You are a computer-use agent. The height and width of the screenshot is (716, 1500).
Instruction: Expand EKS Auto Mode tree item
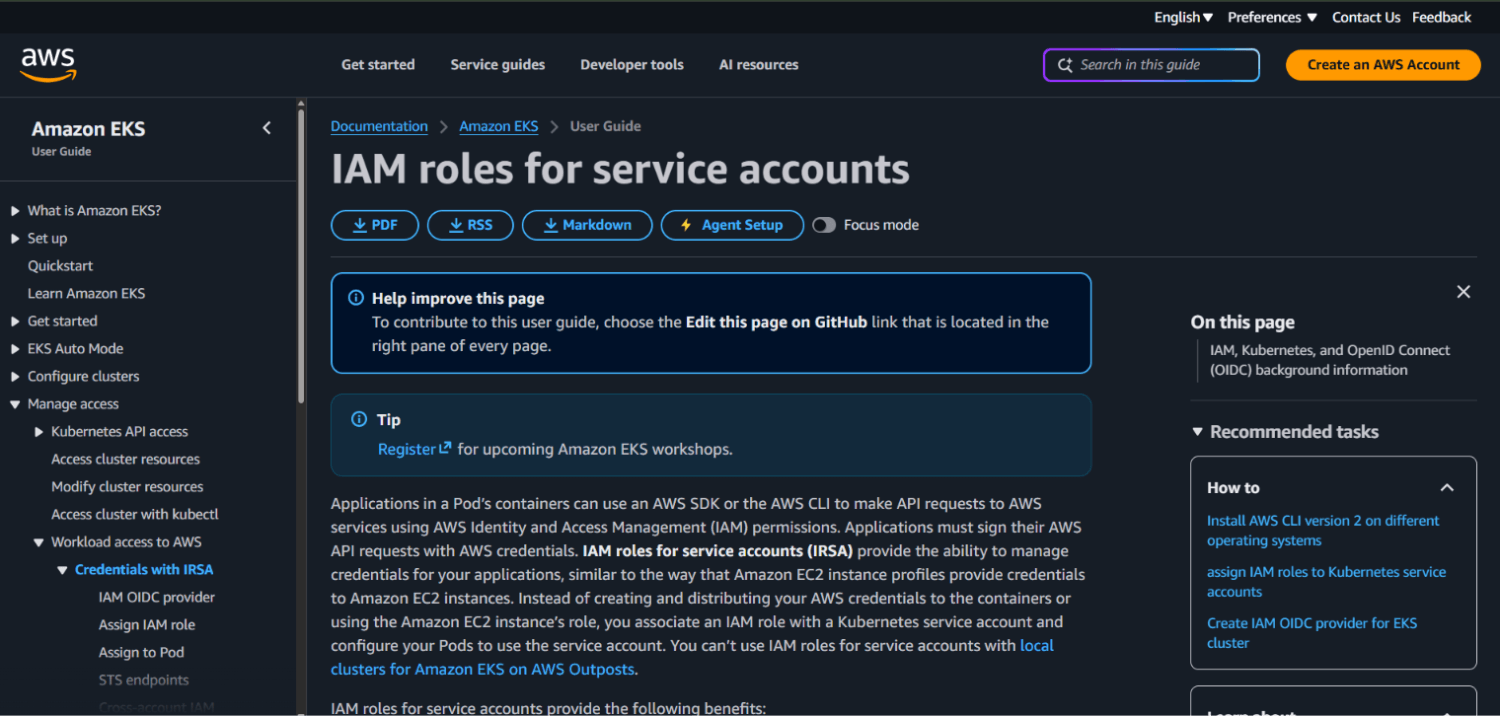[x=15, y=349]
